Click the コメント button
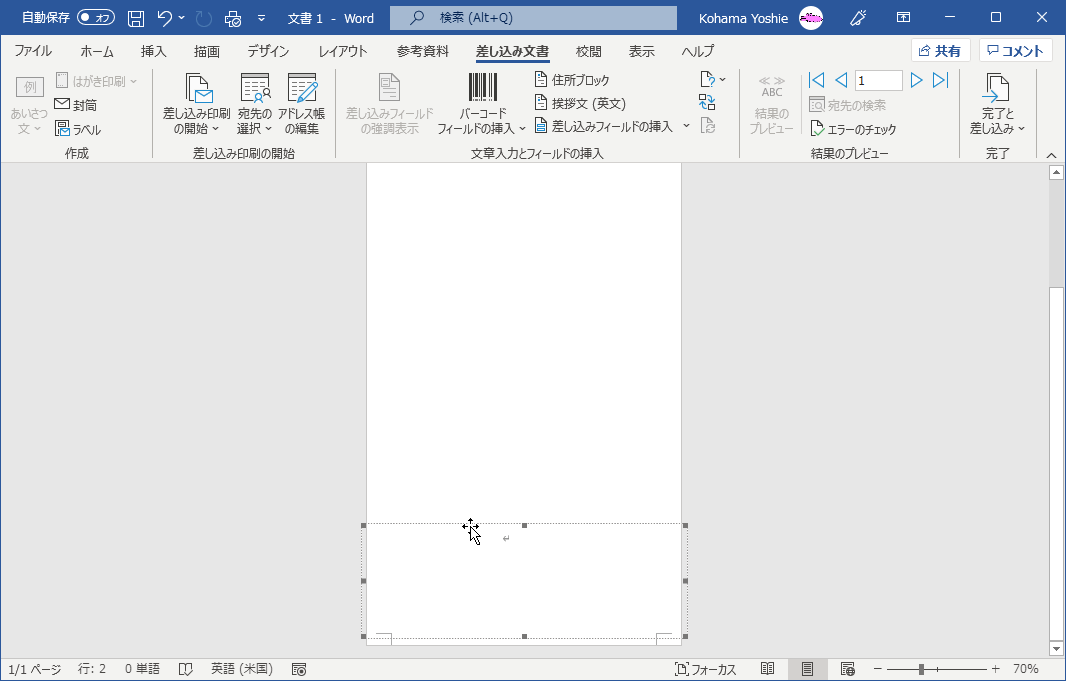1066x681 pixels. point(1016,51)
